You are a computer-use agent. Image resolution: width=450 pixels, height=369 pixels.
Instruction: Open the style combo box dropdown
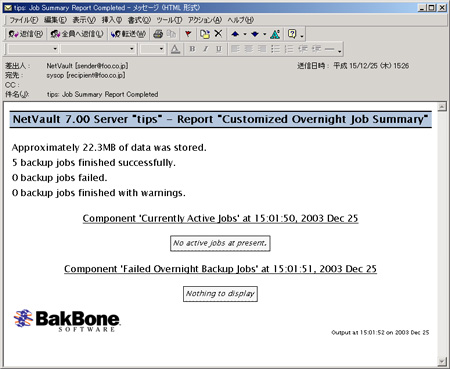click(x=55, y=49)
